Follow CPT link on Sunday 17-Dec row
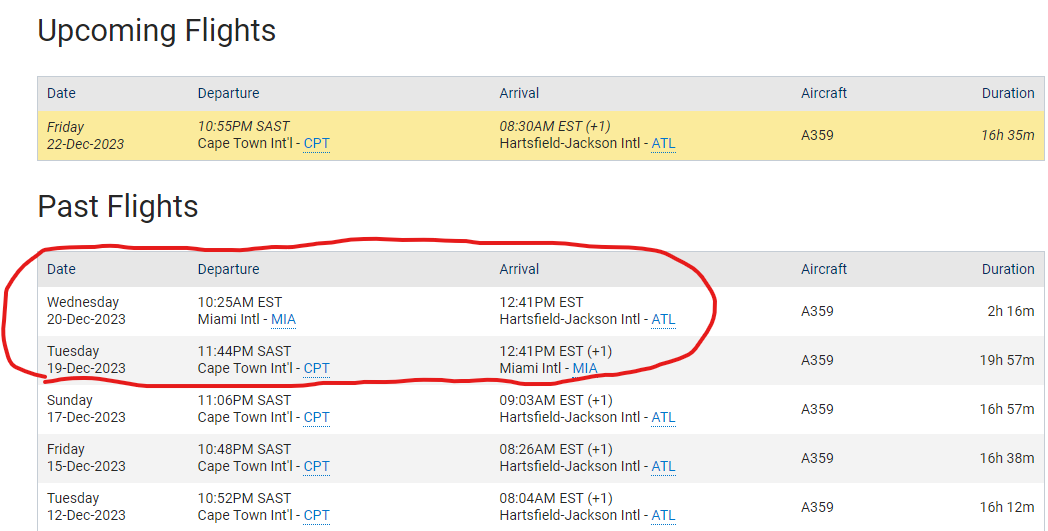 tap(316, 418)
